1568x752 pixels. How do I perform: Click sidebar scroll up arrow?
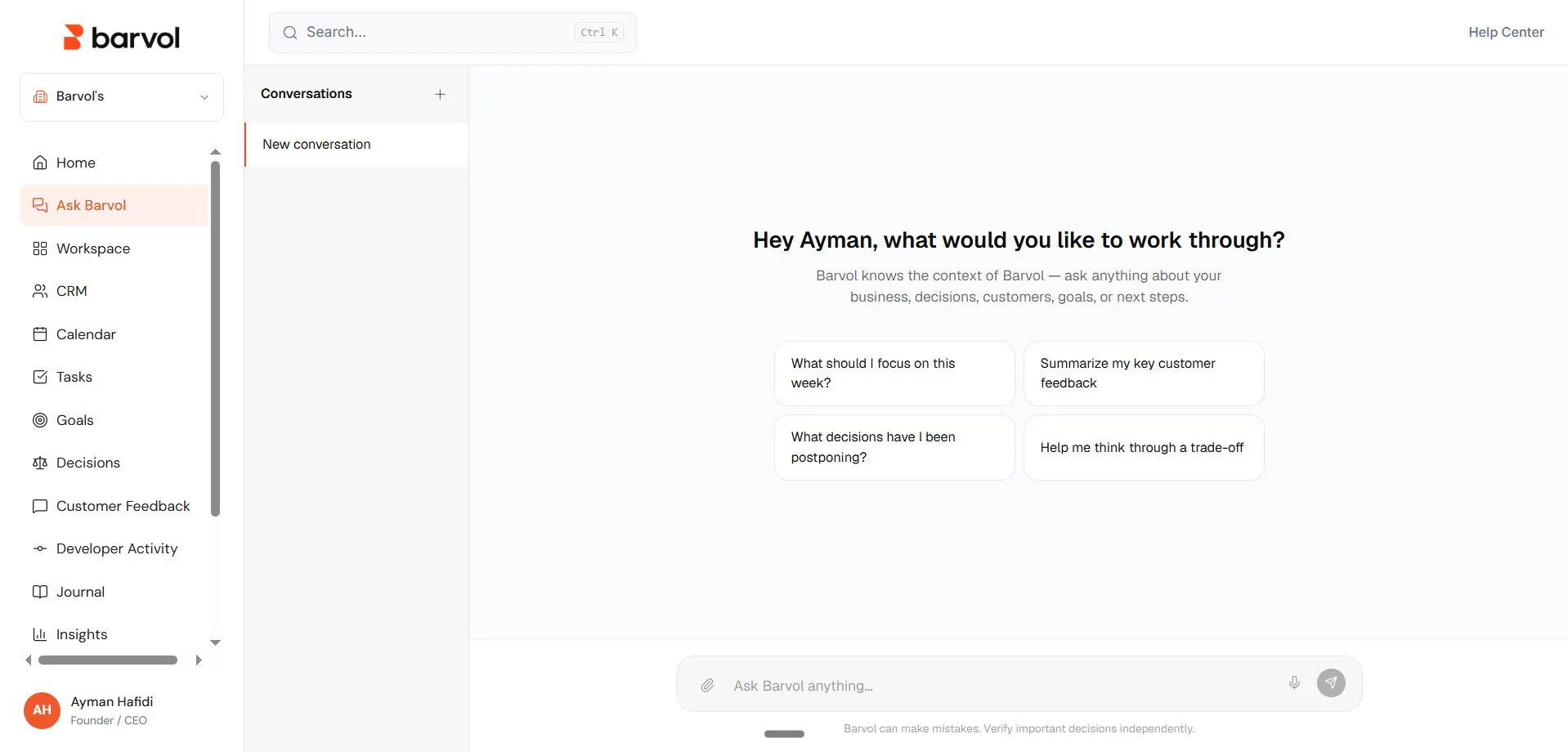click(x=216, y=152)
